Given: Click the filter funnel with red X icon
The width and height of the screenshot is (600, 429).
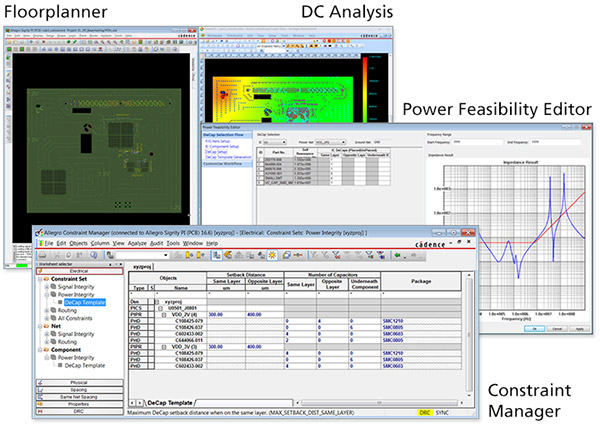Looking at the screenshot, I should 336,255.
